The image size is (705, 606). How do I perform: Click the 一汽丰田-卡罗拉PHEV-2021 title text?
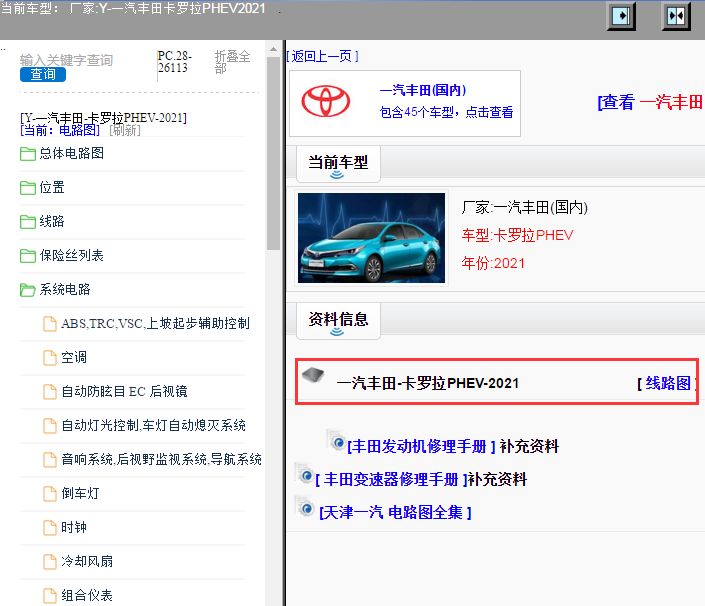point(428,383)
